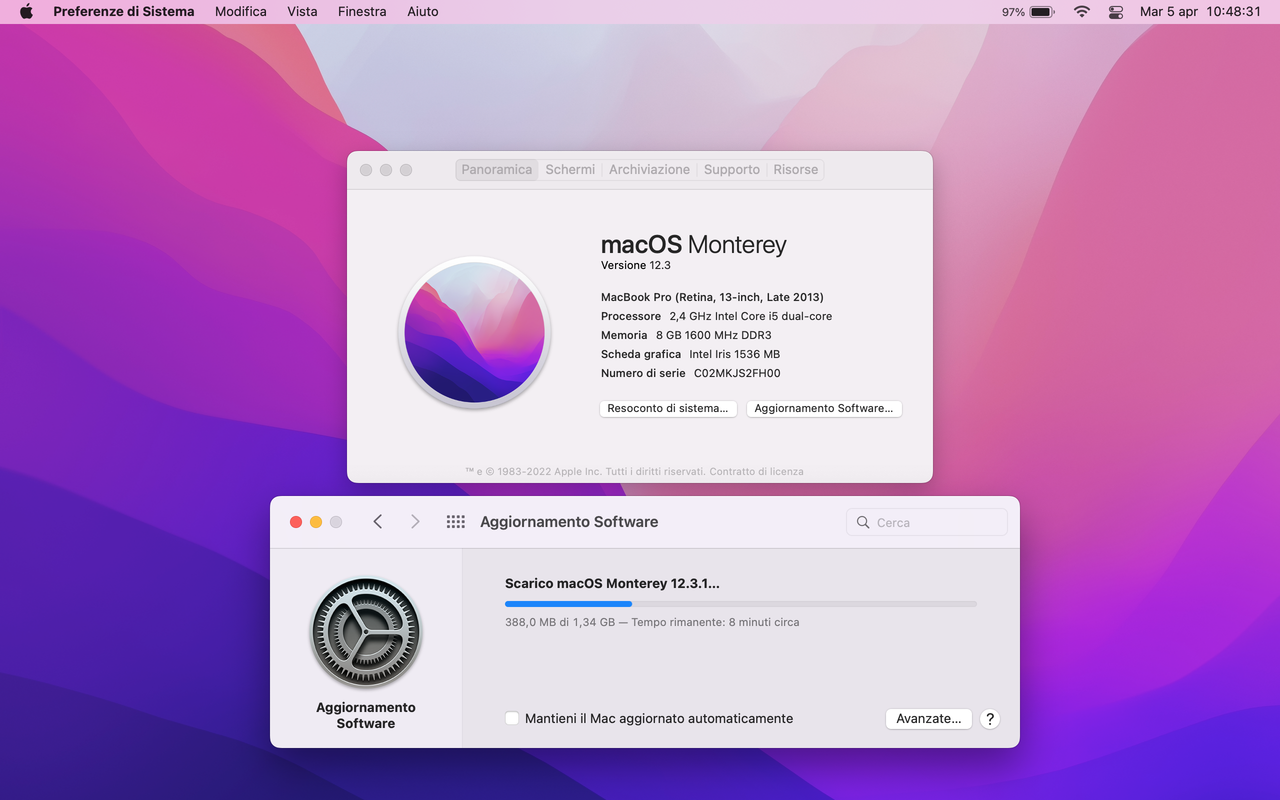Click the help question mark button
The width and height of the screenshot is (1280, 800).
tap(990, 719)
